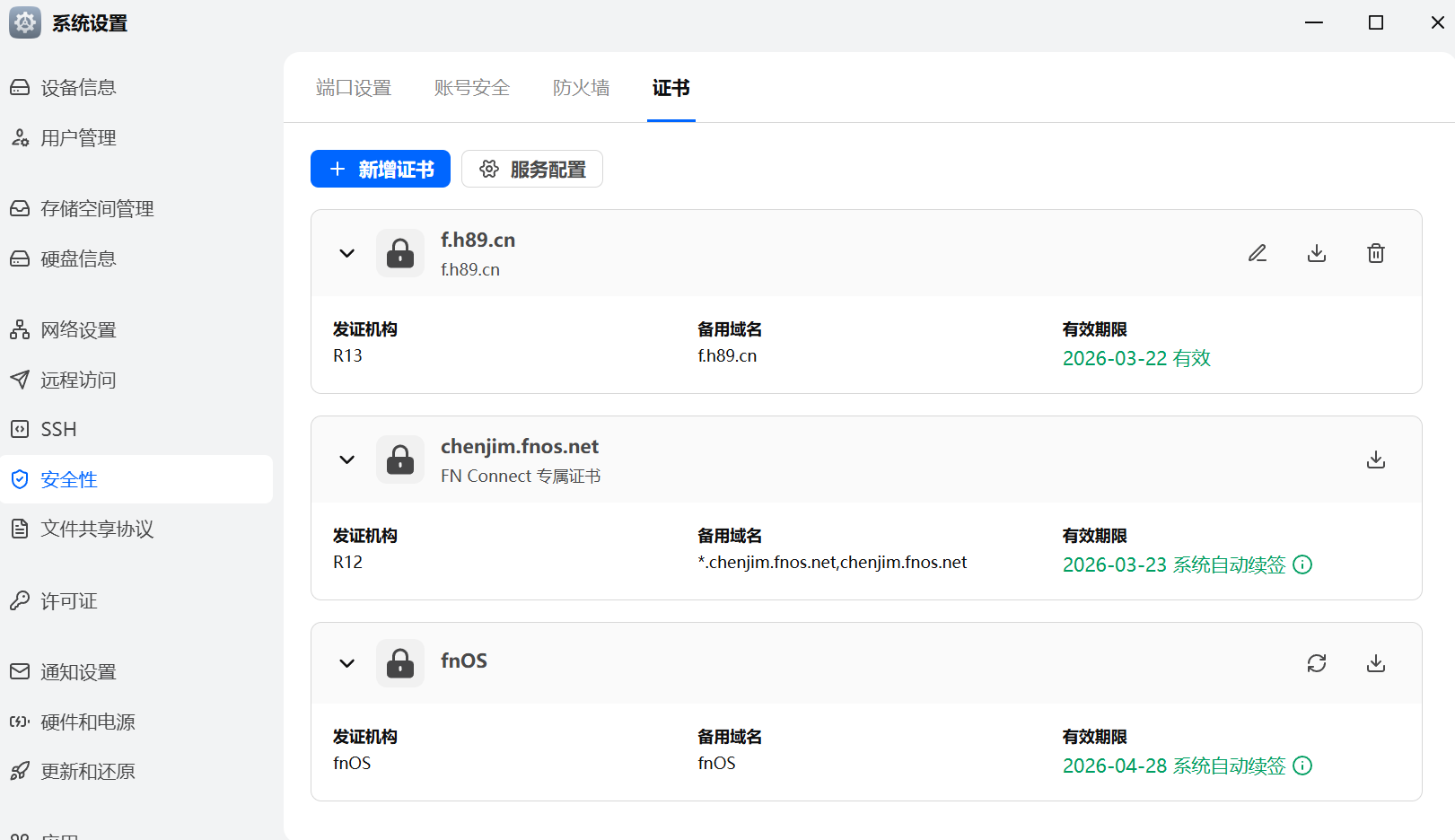Image resolution: width=1455 pixels, height=840 pixels.
Task: Download the fnOS certificate
Action: tap(1375, 663)
